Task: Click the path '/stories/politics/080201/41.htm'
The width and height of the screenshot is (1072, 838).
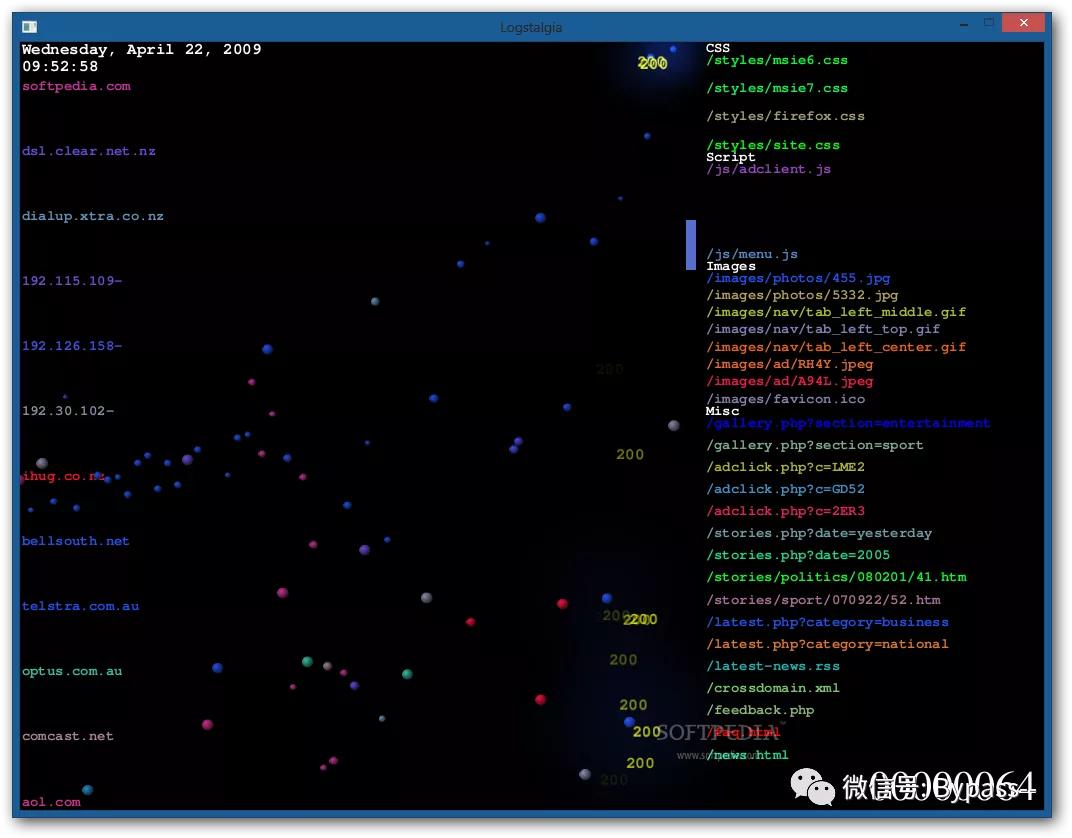Action: coord(836,578)
